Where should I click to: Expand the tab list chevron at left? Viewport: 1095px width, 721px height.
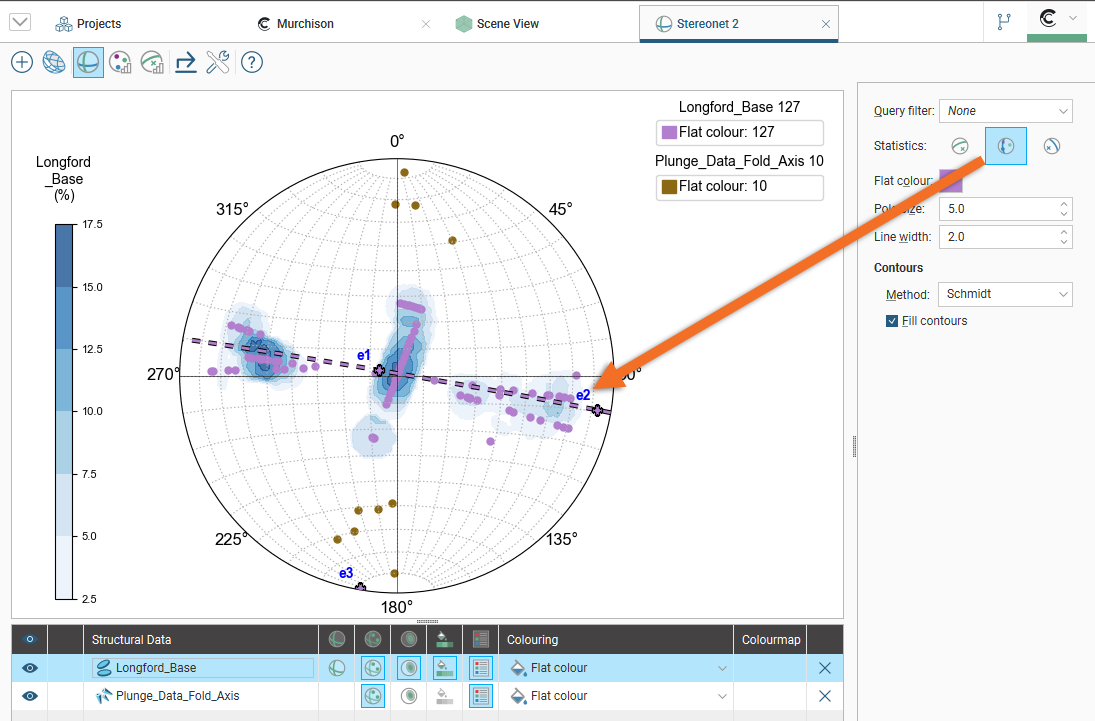coord(20,22)
